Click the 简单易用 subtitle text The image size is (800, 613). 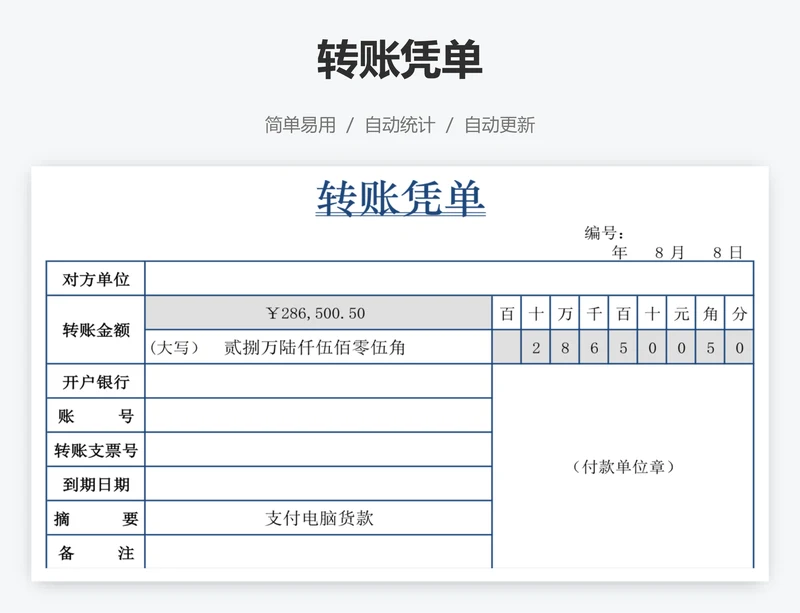pos(300,125)
